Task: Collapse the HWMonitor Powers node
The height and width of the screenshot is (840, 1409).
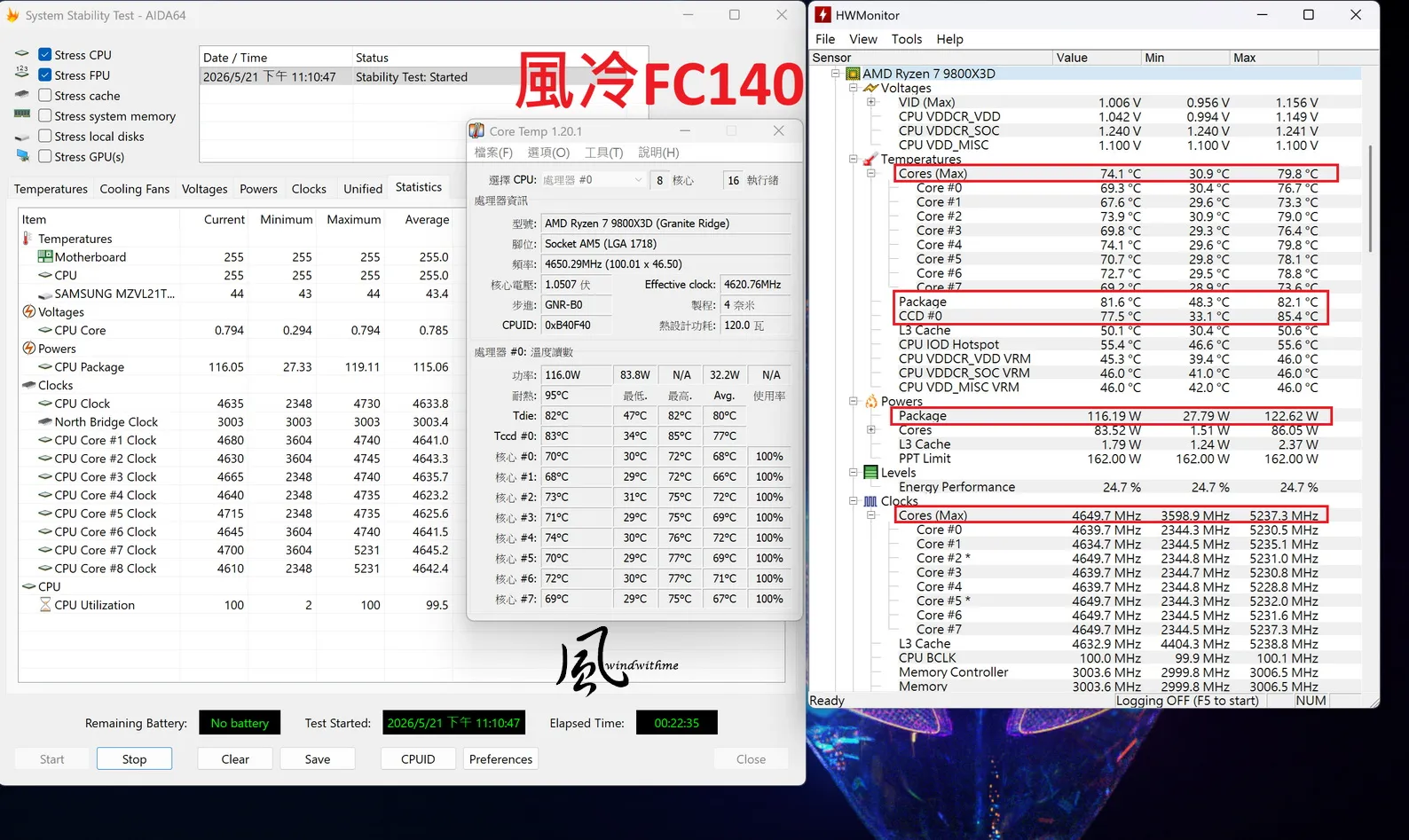Action: pos(853,401)
